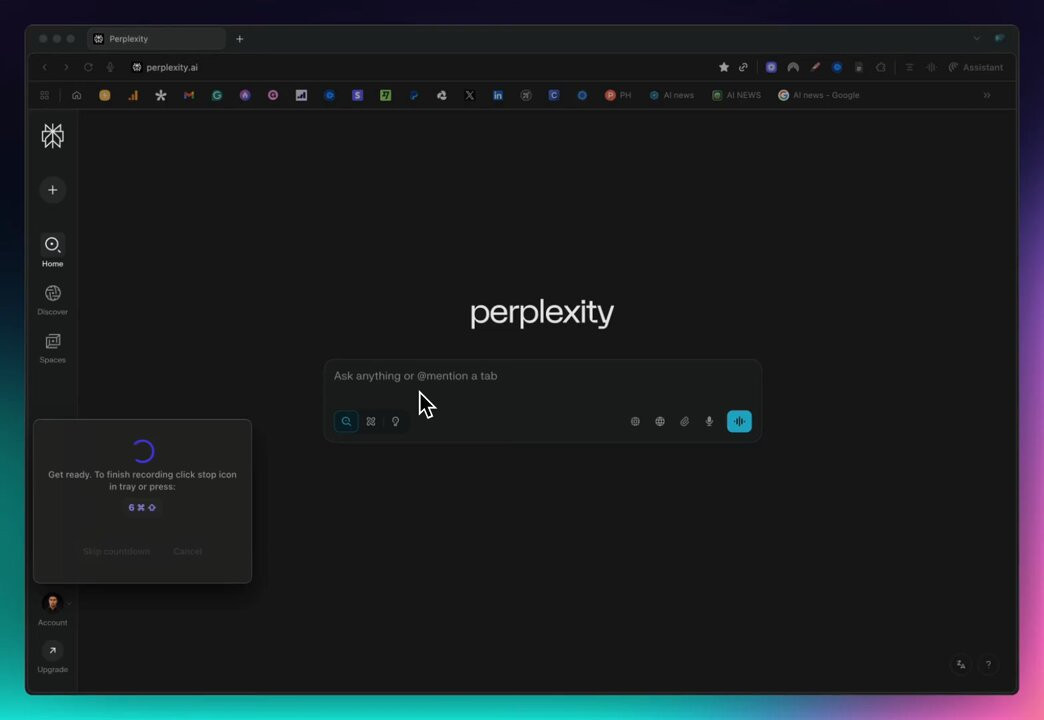Screen dimensions: 1044x720
Task: Open the 'AI NEWS' bookmark with green icon
Action: [x=736, y=95]
